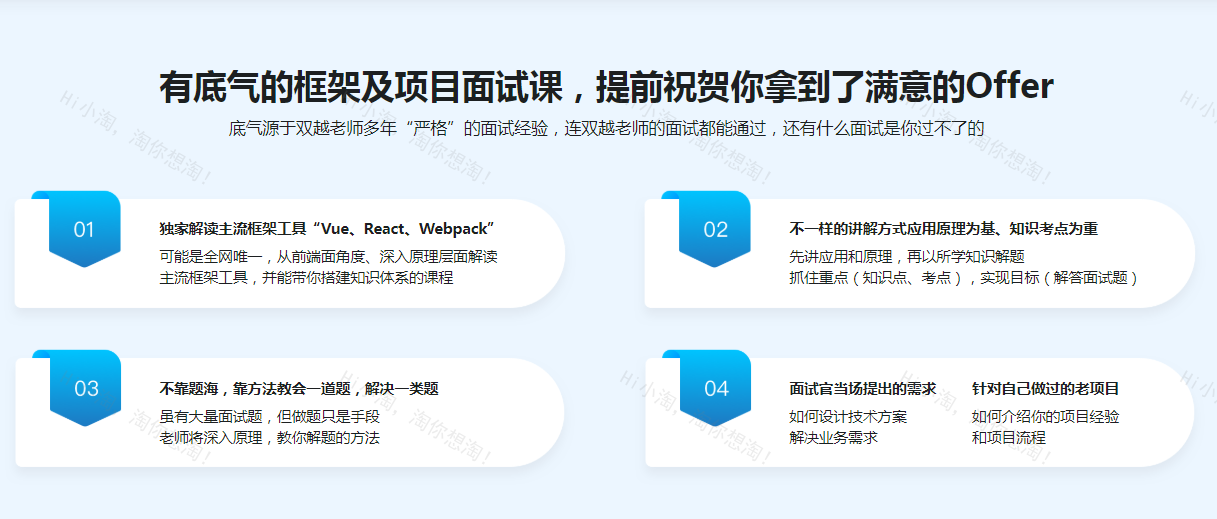Click the text 如何介绍你的项目经验

pos(1045,416)
